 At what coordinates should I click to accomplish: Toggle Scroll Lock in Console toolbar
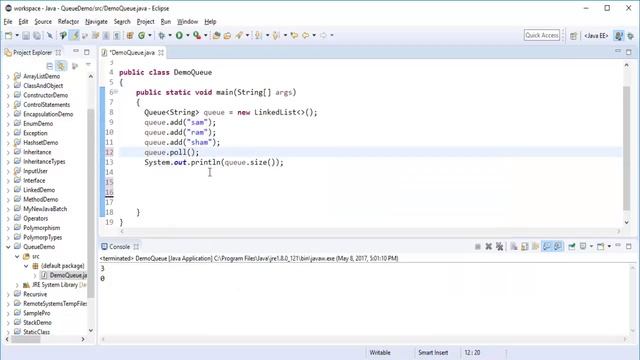(x=524, y=247)
